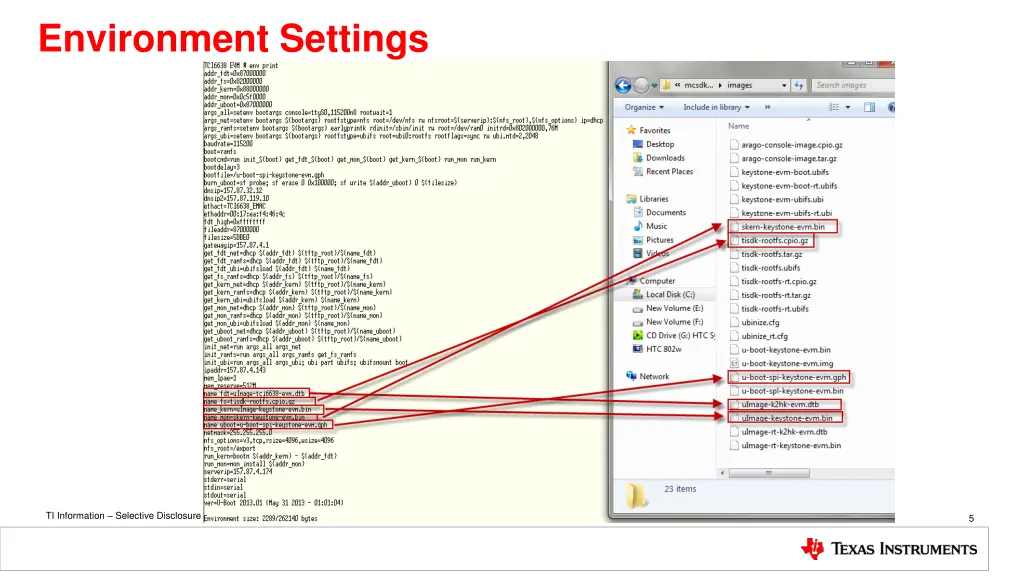The width and height of the screenshot is (1024, 576).
Task: Select file tisdk-rootfs.ubifs
Action: coord(771,268)
